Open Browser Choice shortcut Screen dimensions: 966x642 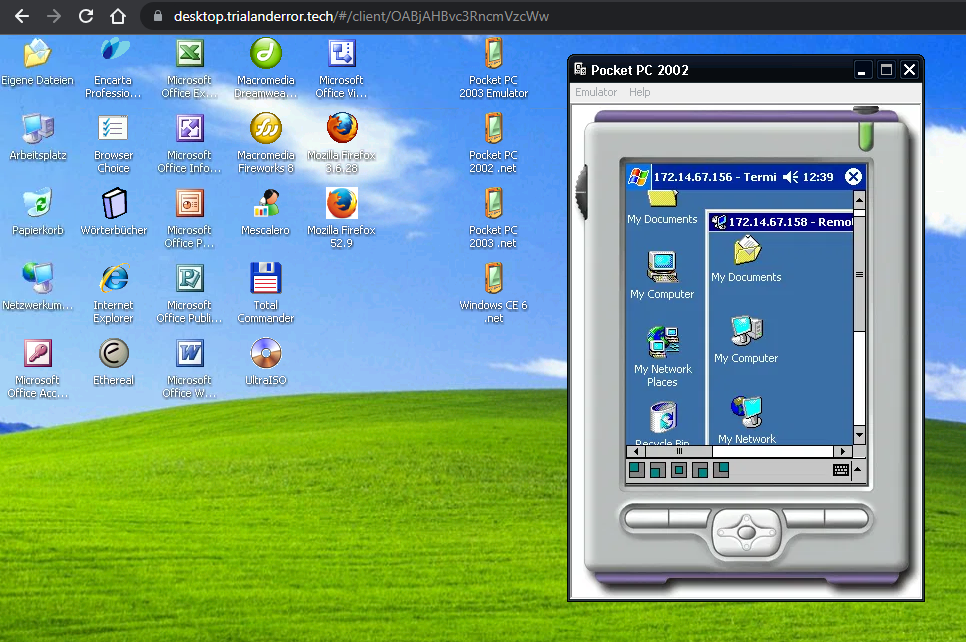[113, 144]
